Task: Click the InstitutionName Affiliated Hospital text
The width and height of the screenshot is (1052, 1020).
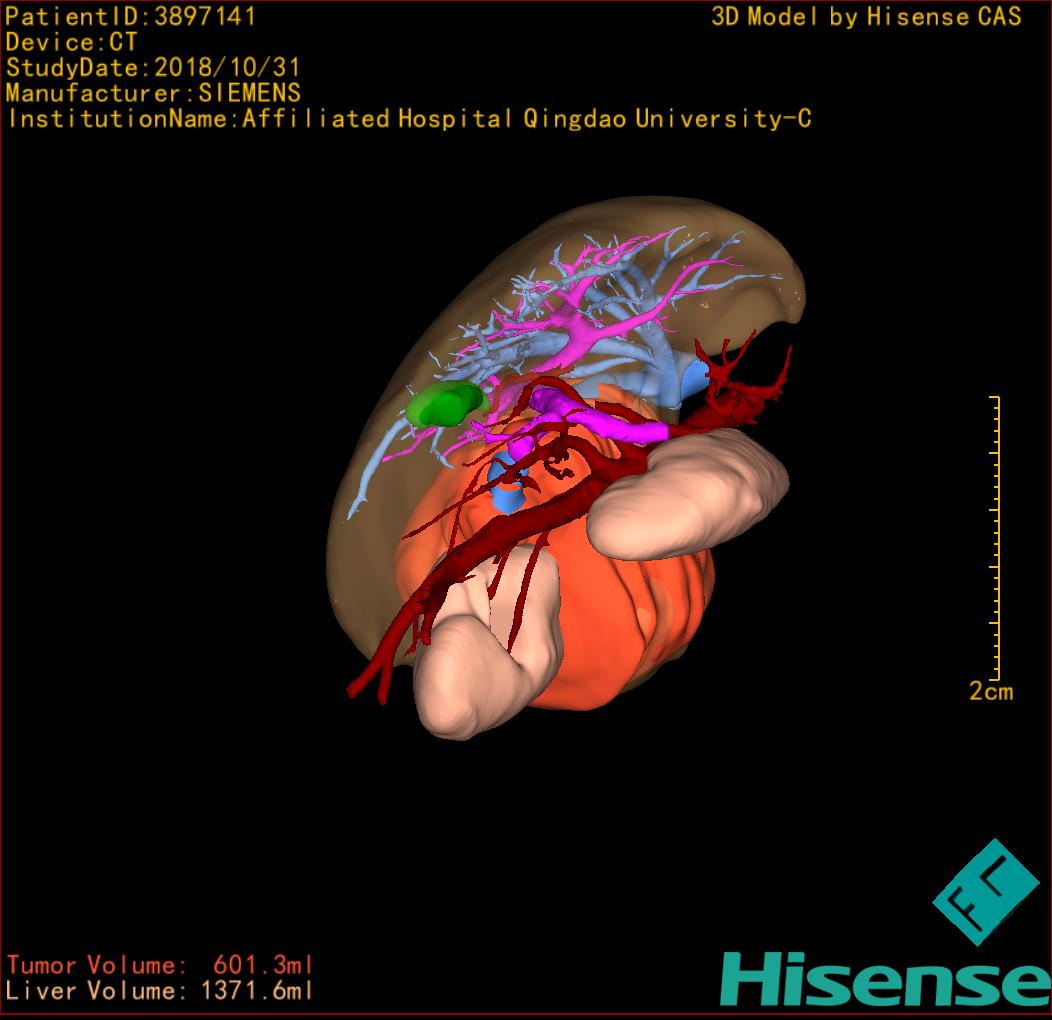Action: click(409, 119)
